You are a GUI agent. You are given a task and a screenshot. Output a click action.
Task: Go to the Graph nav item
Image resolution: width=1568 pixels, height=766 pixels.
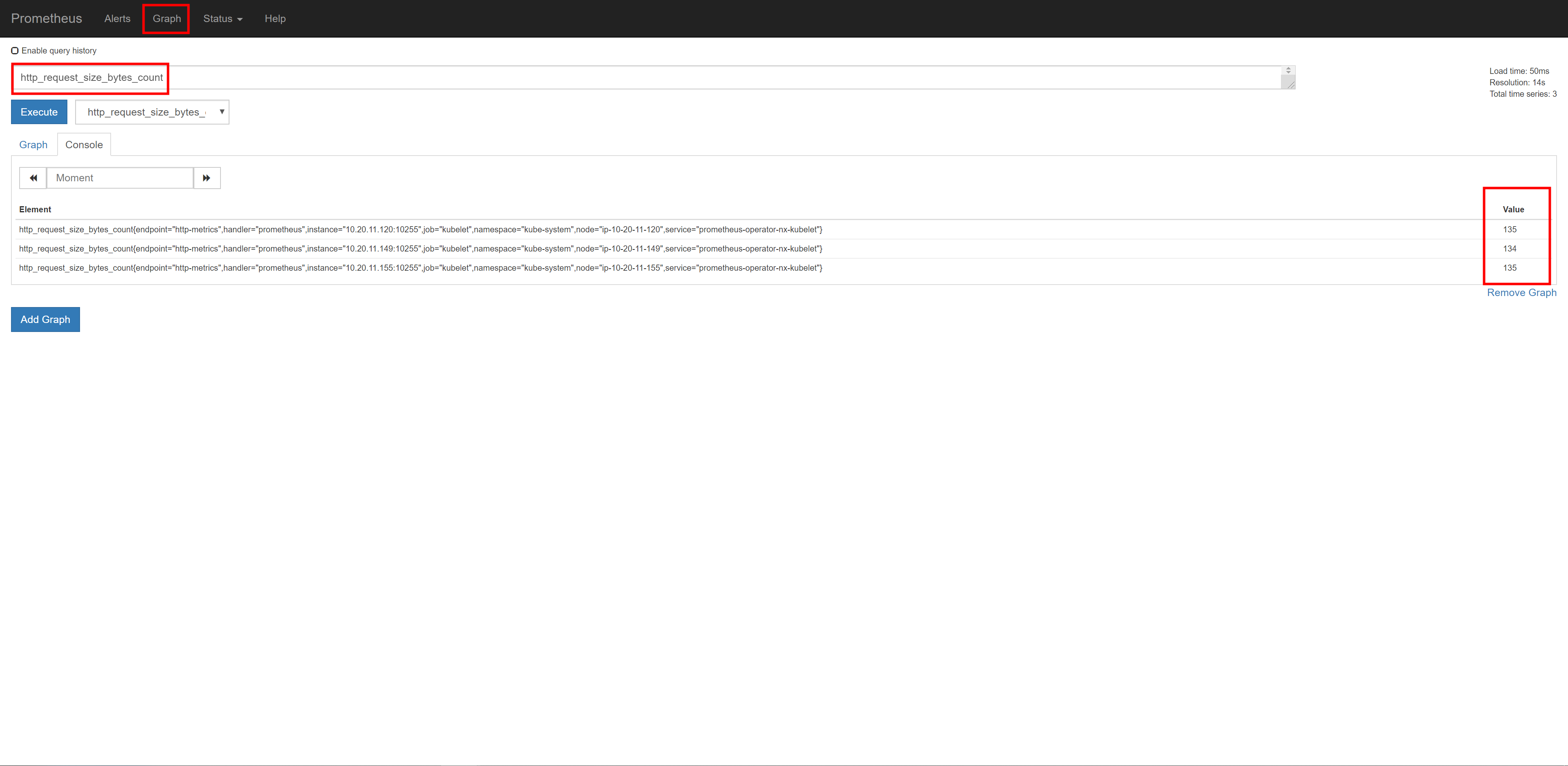[167, 18]
